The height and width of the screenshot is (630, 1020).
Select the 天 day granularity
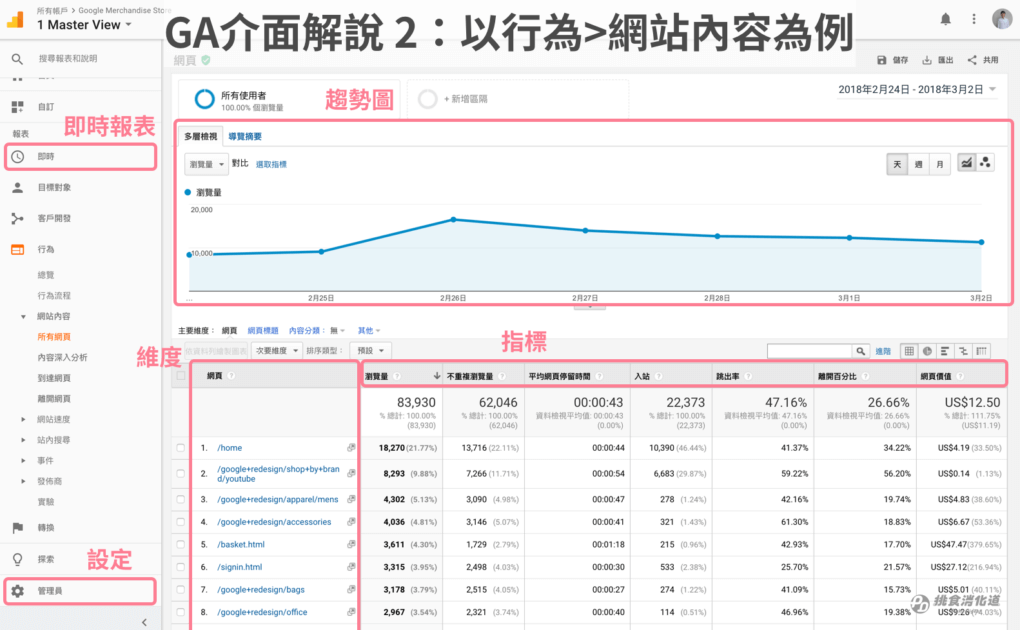pos(897,165)
